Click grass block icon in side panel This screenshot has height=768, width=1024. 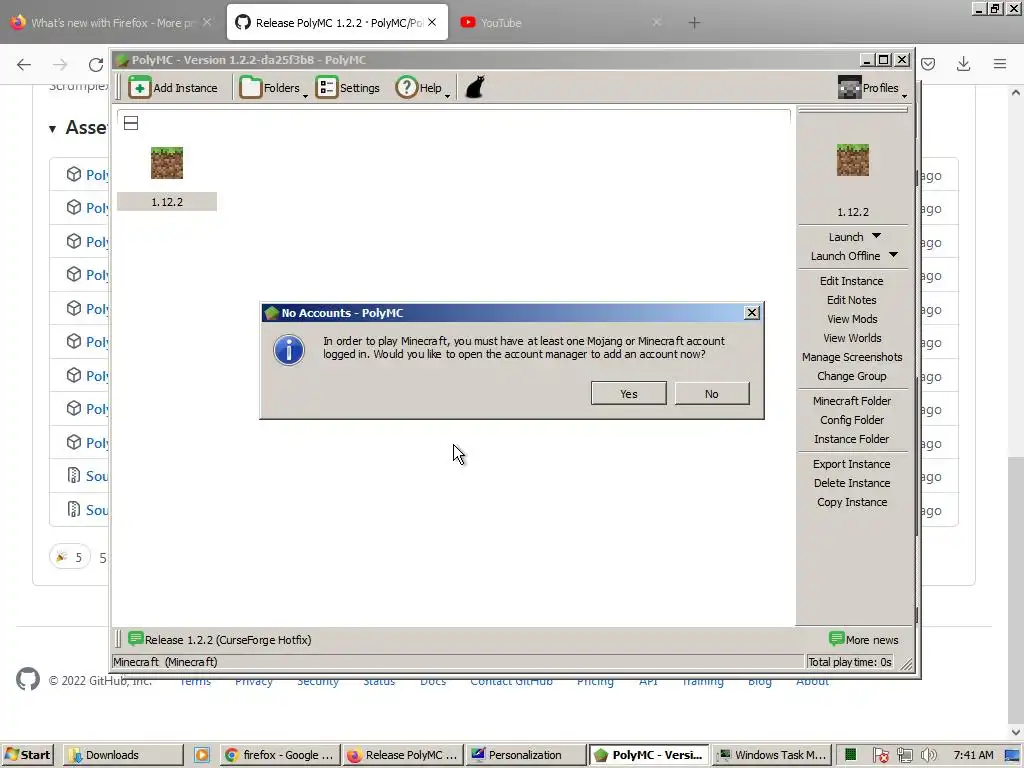pyautogui.click(x=852, y=160)
